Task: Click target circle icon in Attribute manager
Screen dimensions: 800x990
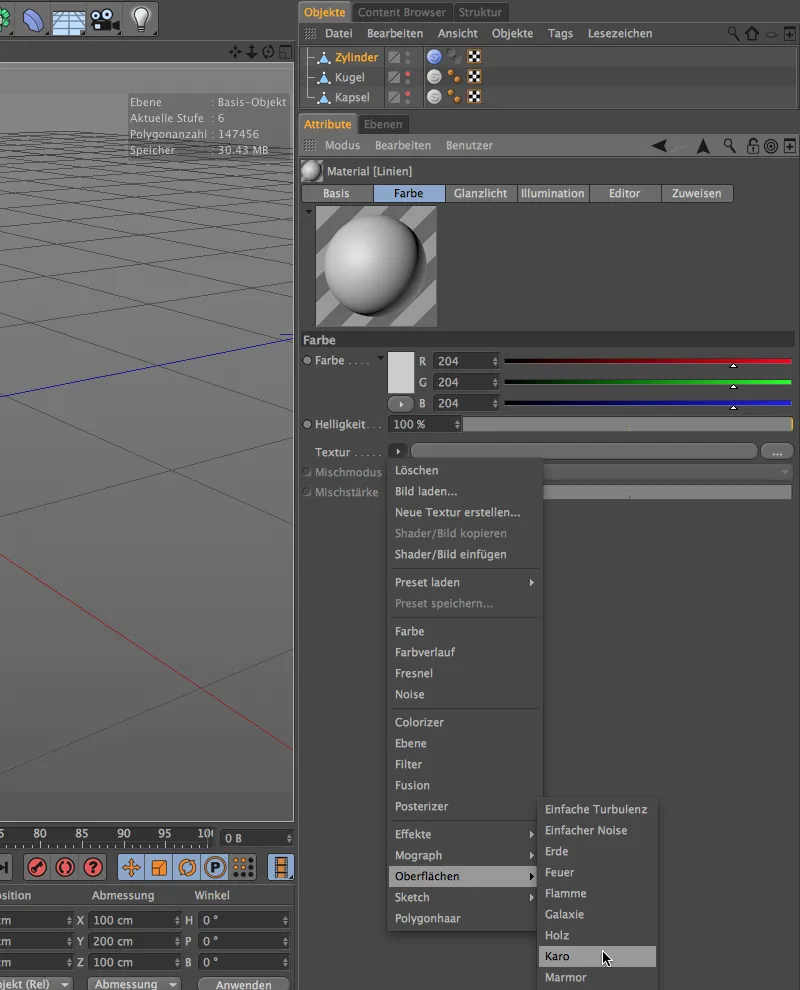Action: [x=771, y=146]
